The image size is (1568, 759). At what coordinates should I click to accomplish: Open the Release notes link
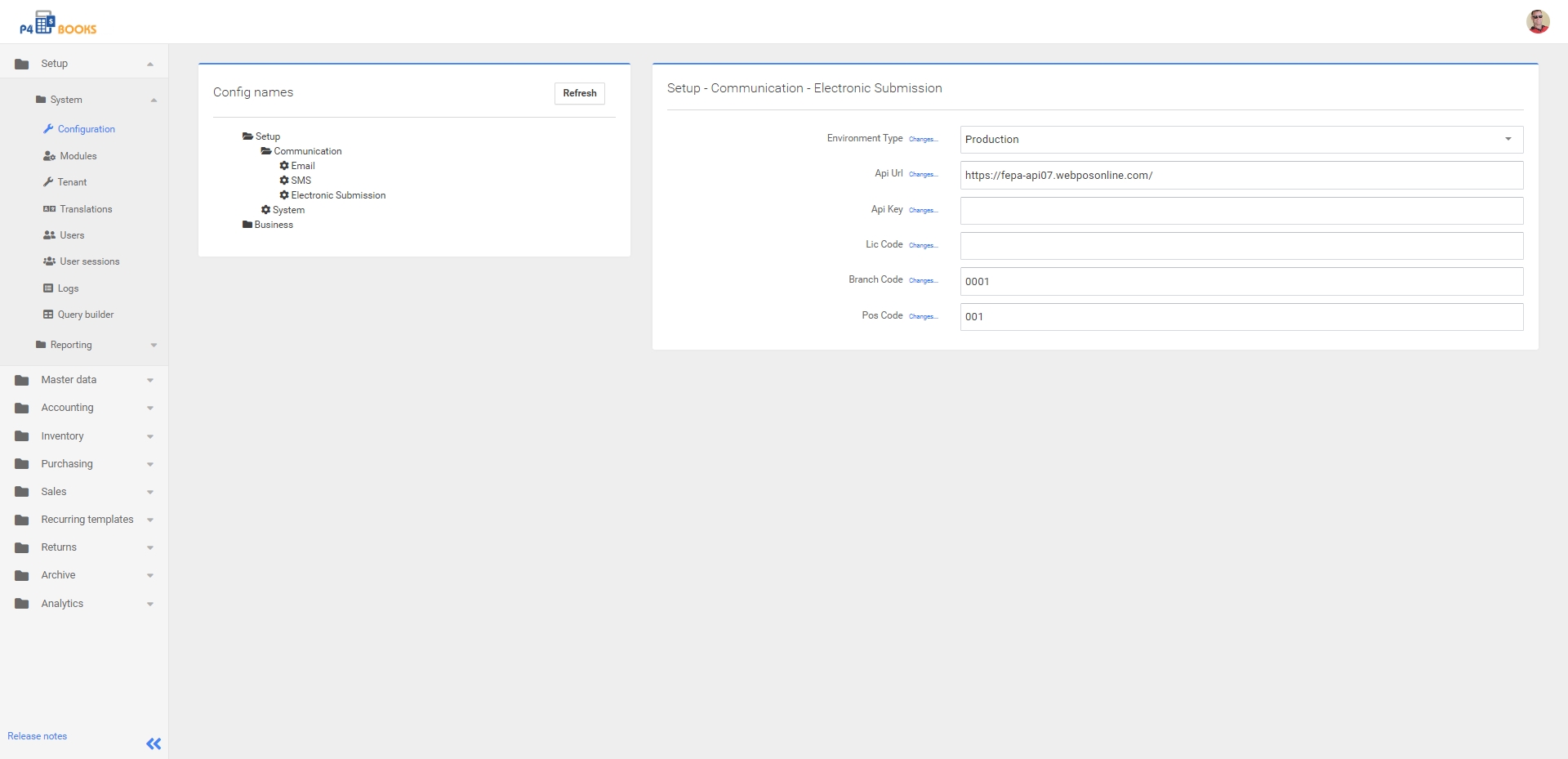(x=38, y=736)
